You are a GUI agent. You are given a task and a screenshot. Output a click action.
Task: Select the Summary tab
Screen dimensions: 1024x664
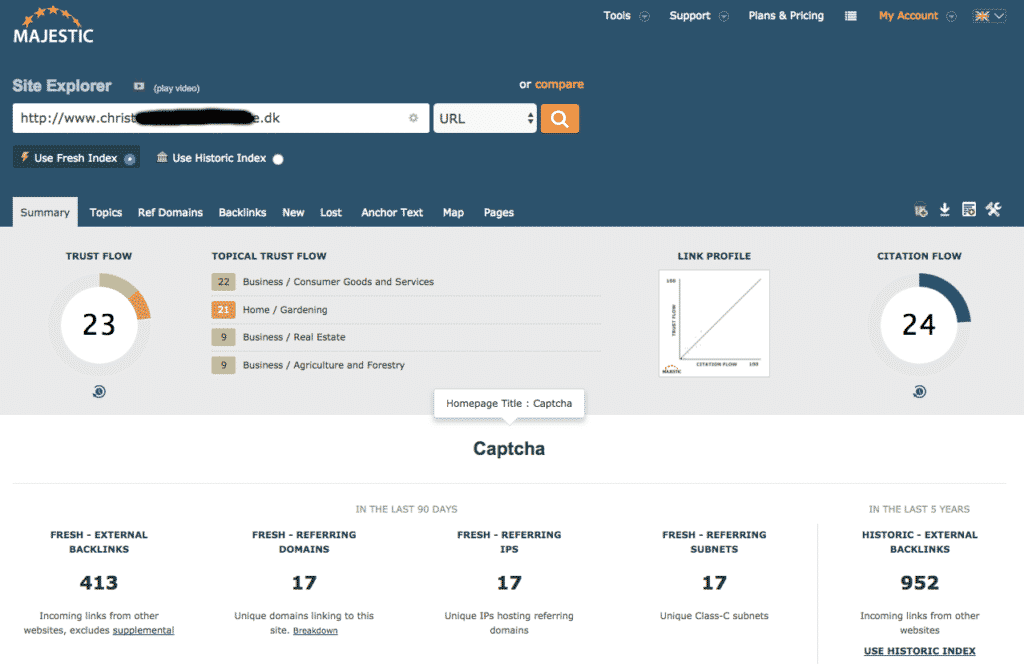tap(45, 212)
